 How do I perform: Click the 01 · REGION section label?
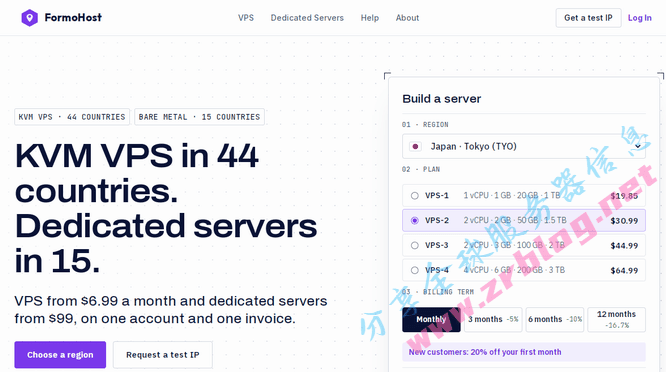[x=425, y=124]
